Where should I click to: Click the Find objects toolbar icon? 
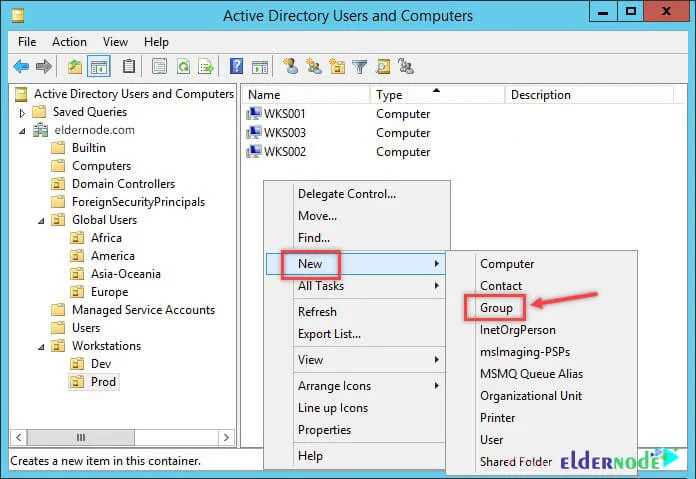click(x=383, y=67)
